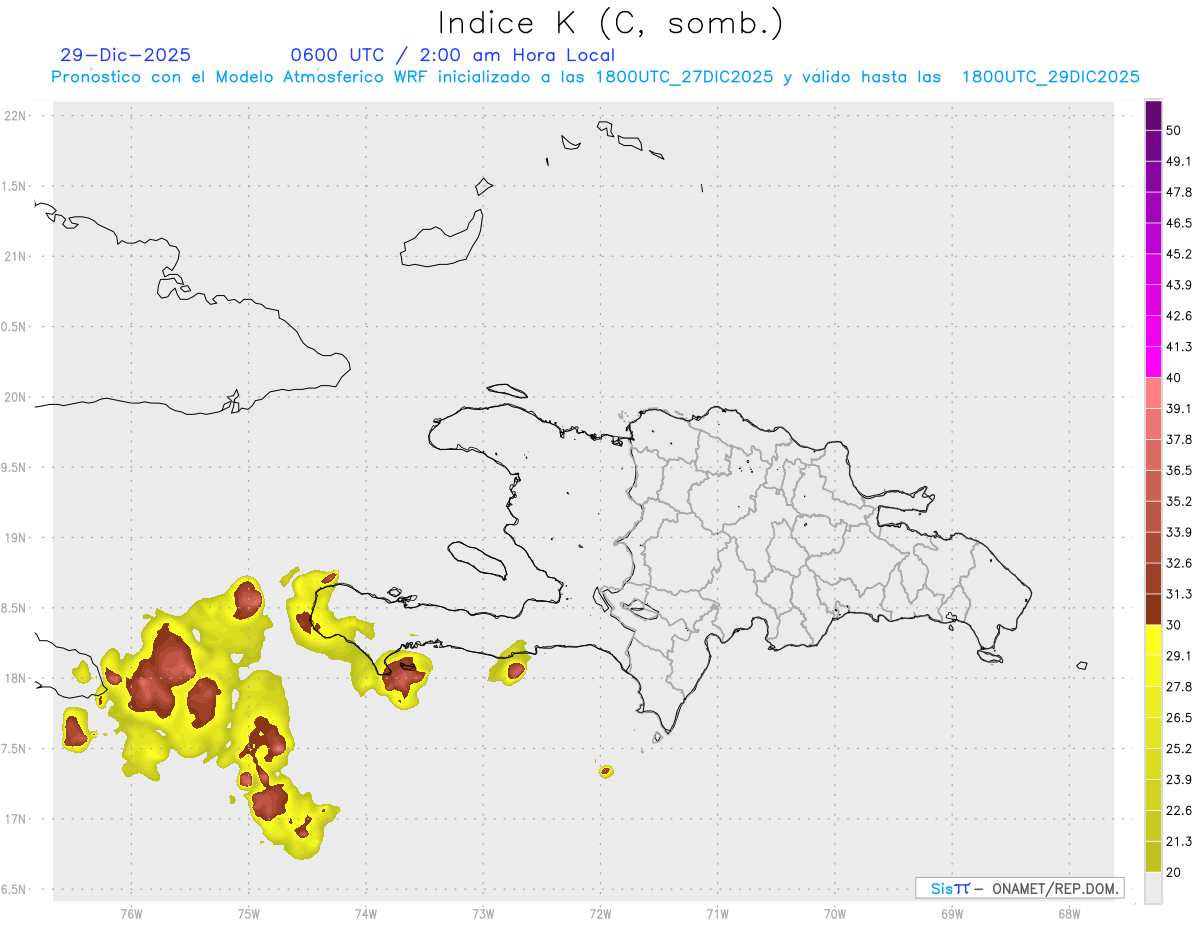Click the colorbar value "42.6"
1200x927 pixels.
click(x=1179, y=316)
